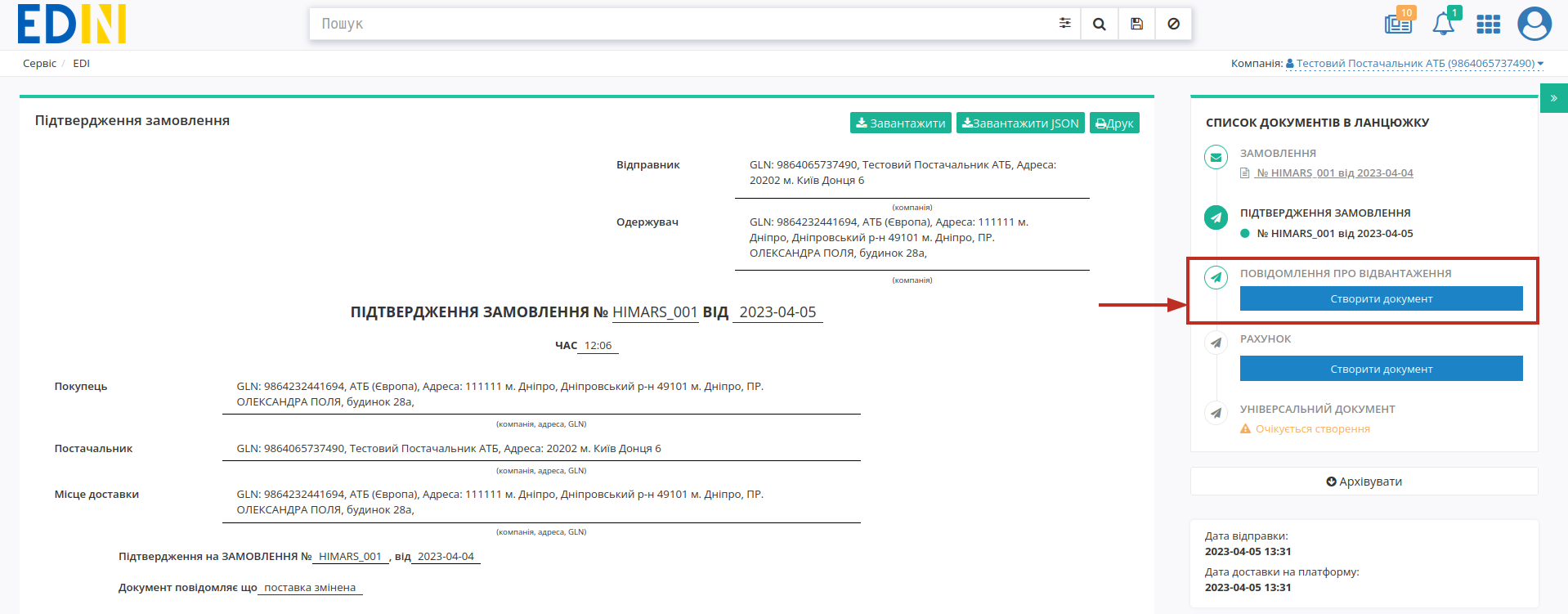Click the EDIN logo
This screenshot has height=614, width=1568.
click(x=72, y=24)
